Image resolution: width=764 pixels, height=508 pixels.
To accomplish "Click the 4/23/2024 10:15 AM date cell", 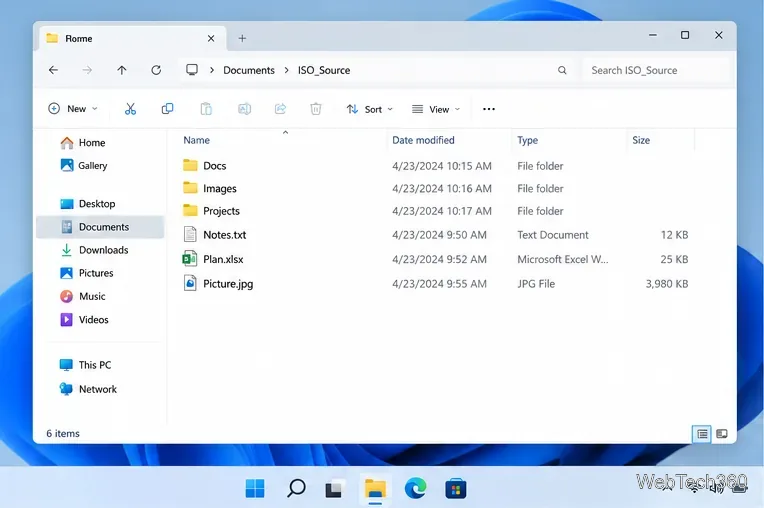I will click(442, 166).
